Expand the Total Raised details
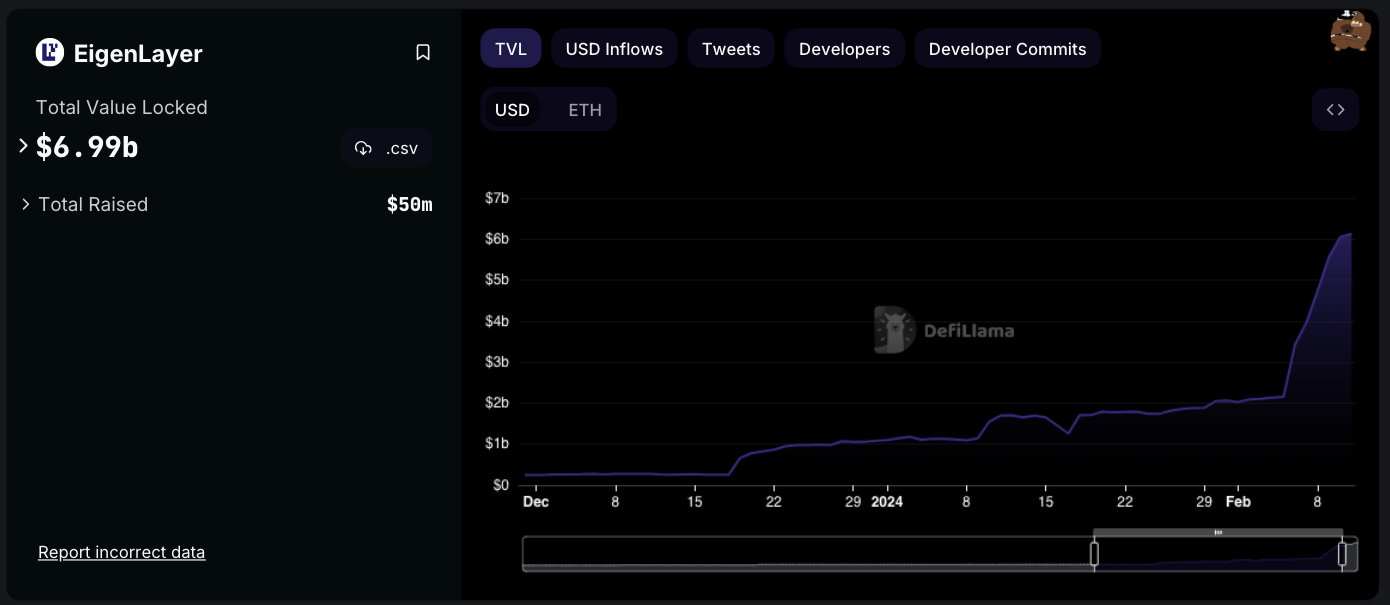 coord(26,204)
